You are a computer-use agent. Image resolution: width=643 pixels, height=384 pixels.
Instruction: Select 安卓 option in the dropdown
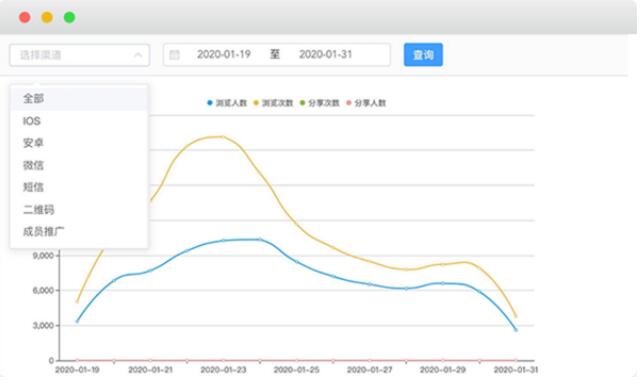(79, 143)
